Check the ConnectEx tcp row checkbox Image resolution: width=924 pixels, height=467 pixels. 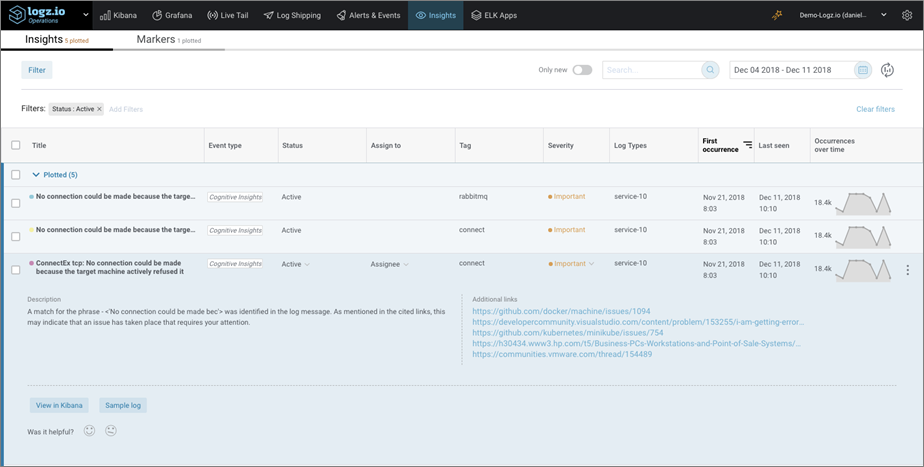tap(16, 270)
